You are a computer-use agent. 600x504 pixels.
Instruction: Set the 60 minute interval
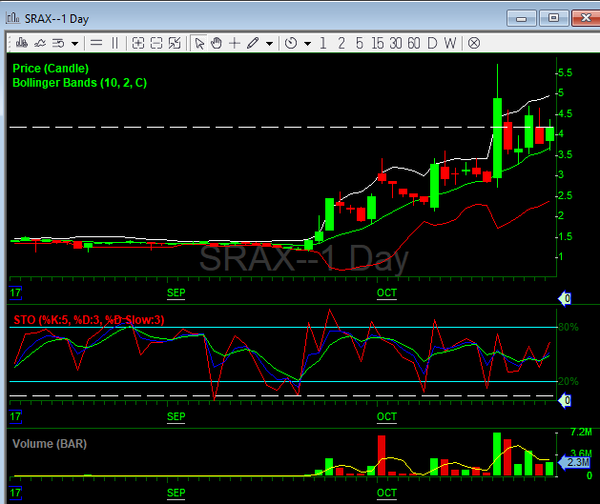[x=414, y=43]
